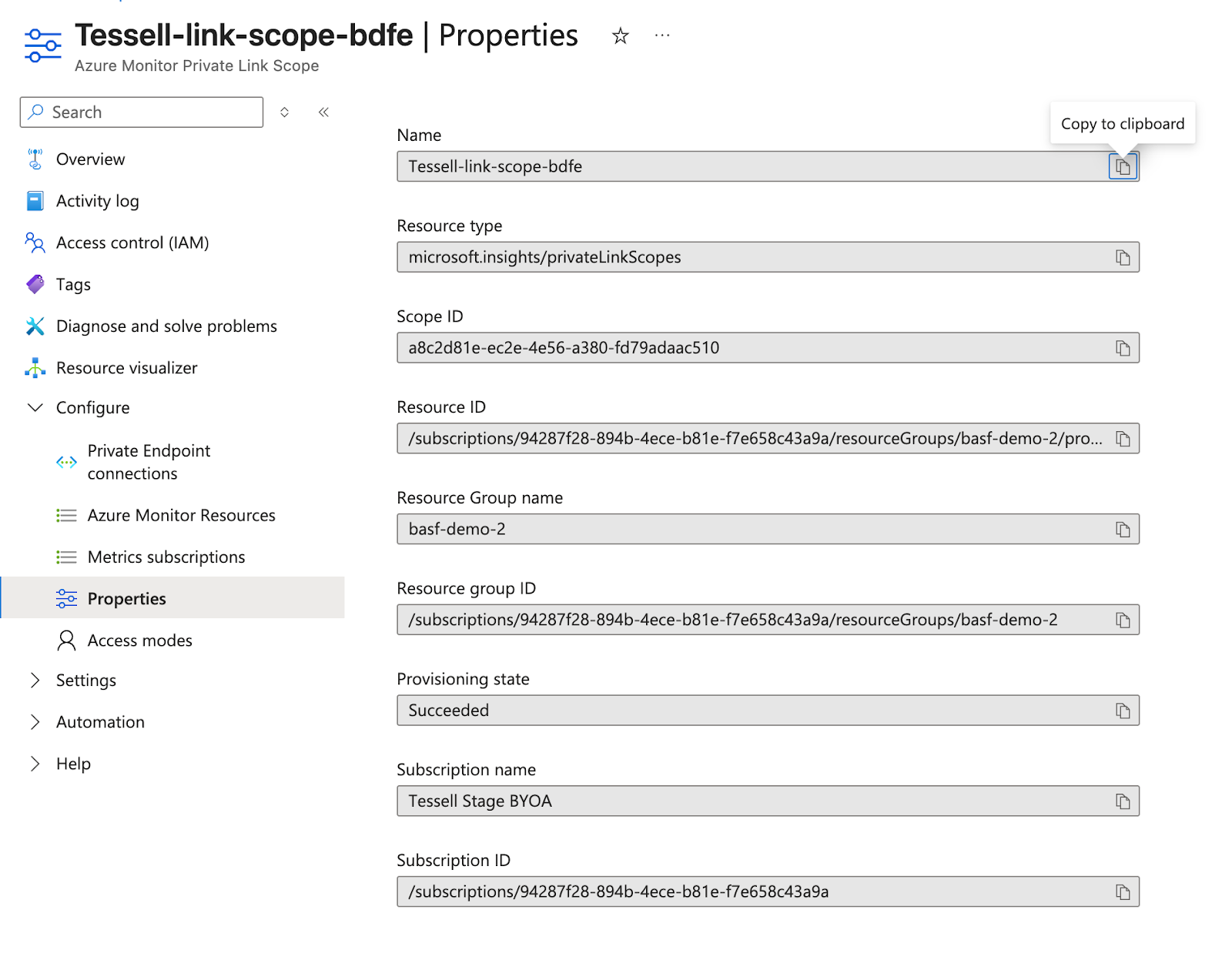The image size is (1232, 960).
Task: Expand the Settings section
Action: [x=35, y=680]
